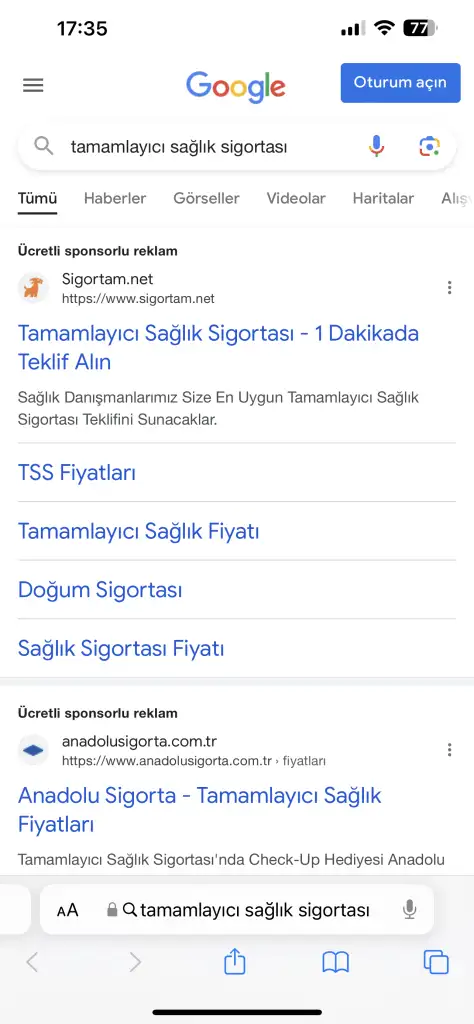
Task: Open Anadolu Sigorta Tamamlayıcı Sağlık Fiyatları result
Action: coord(200,810)
